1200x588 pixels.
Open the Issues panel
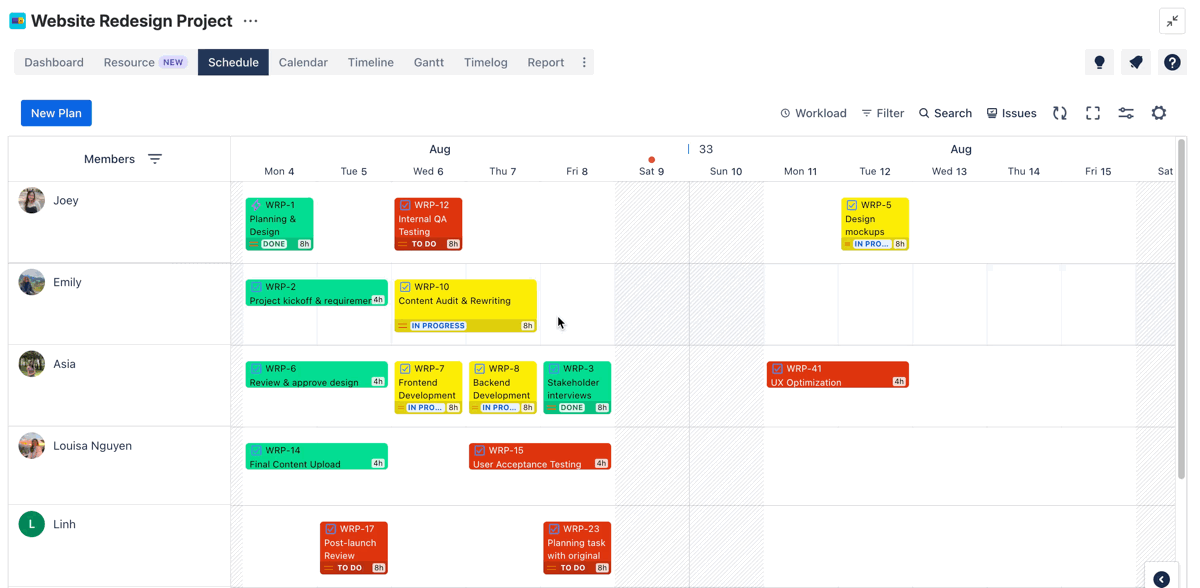pos(1011,113)
